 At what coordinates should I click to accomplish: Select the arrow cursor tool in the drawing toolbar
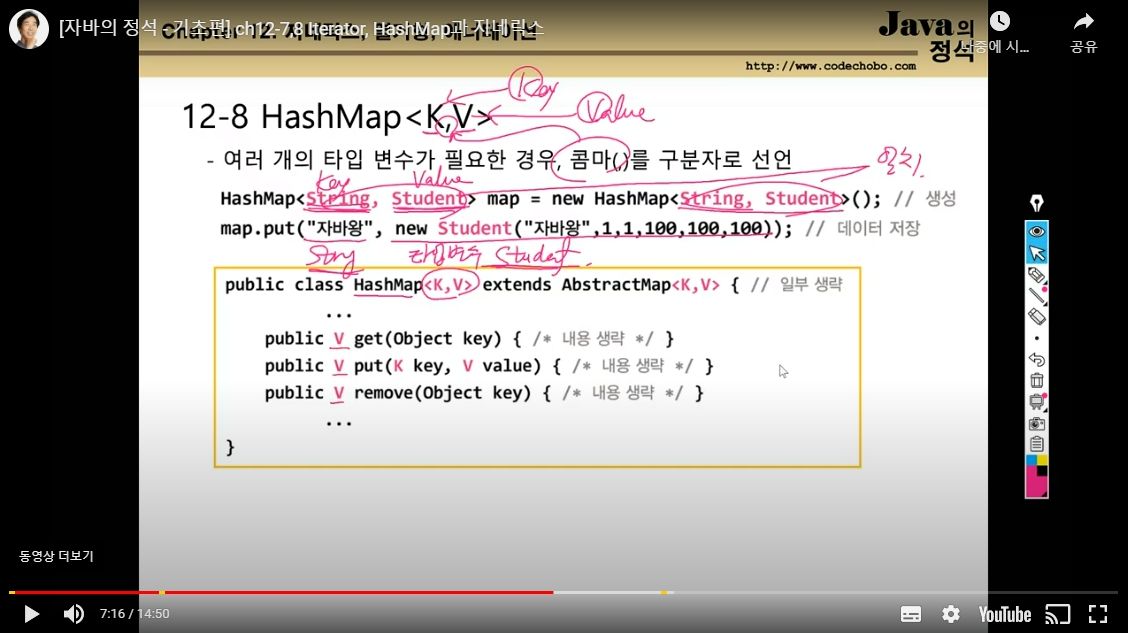click(x=1037, y=253)
